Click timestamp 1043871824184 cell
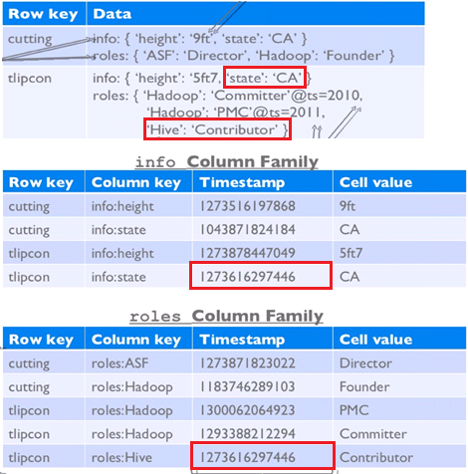Screen dimensions: 468x474 click(x=248, y=230)
